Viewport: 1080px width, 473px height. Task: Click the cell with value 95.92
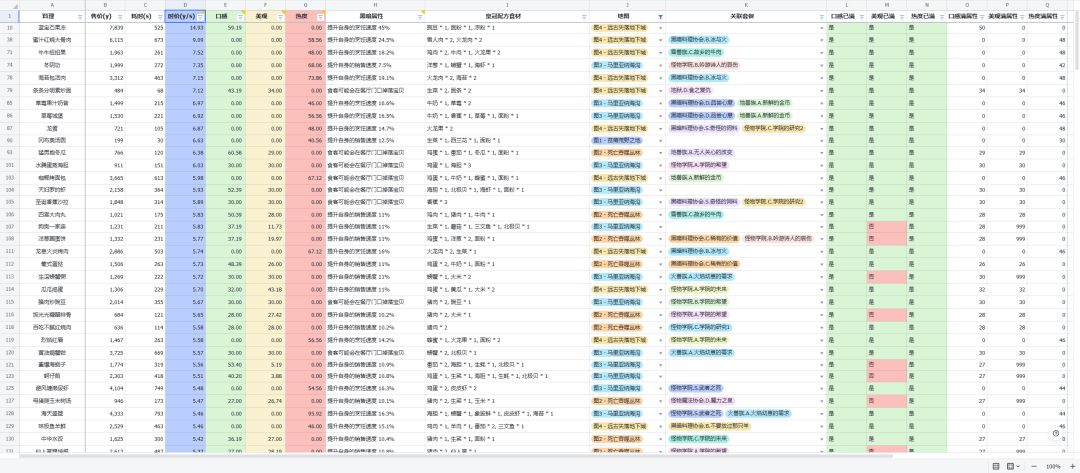coord(305,413)
